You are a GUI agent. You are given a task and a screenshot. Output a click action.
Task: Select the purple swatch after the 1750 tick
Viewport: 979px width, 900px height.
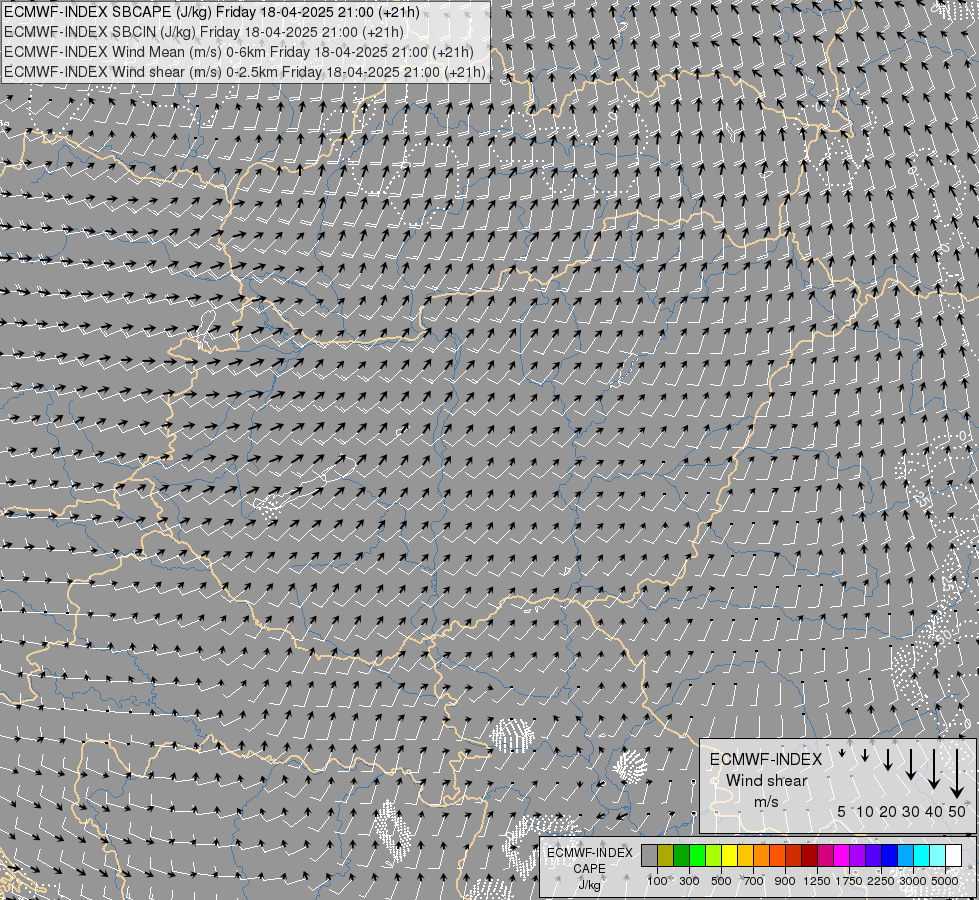click(858, 856)
